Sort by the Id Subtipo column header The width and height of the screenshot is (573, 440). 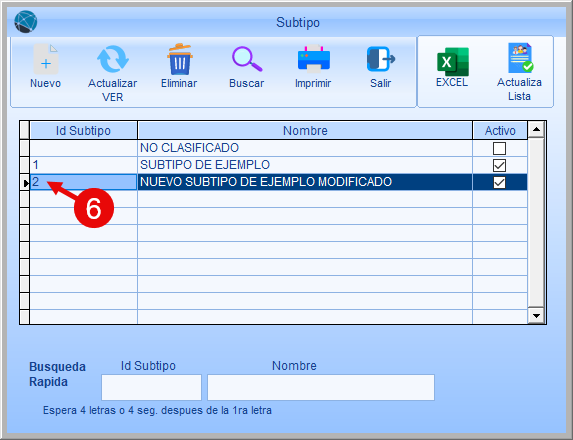coord(83,130)
